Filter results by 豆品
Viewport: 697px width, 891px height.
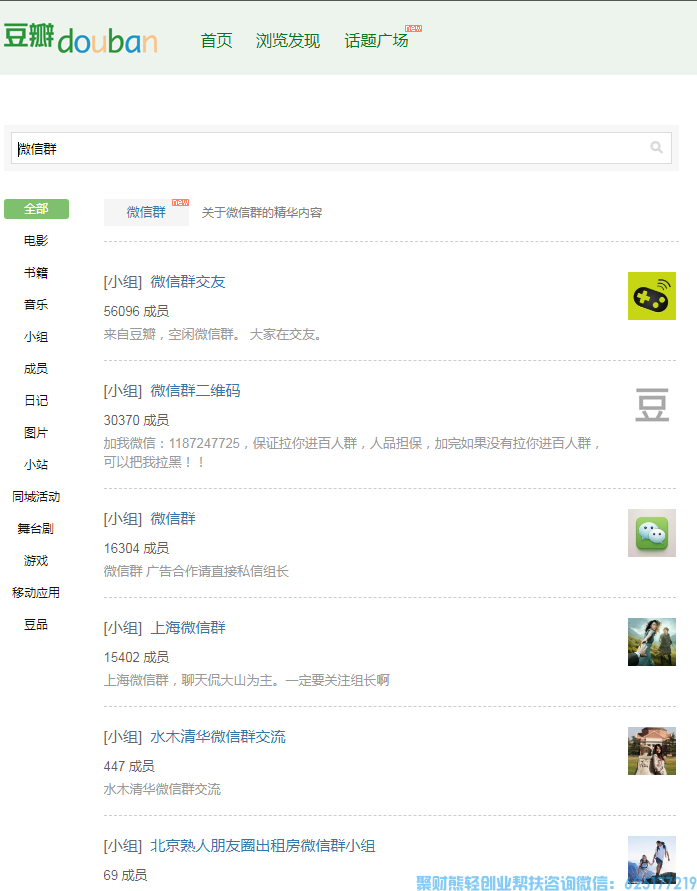(36, 624)
